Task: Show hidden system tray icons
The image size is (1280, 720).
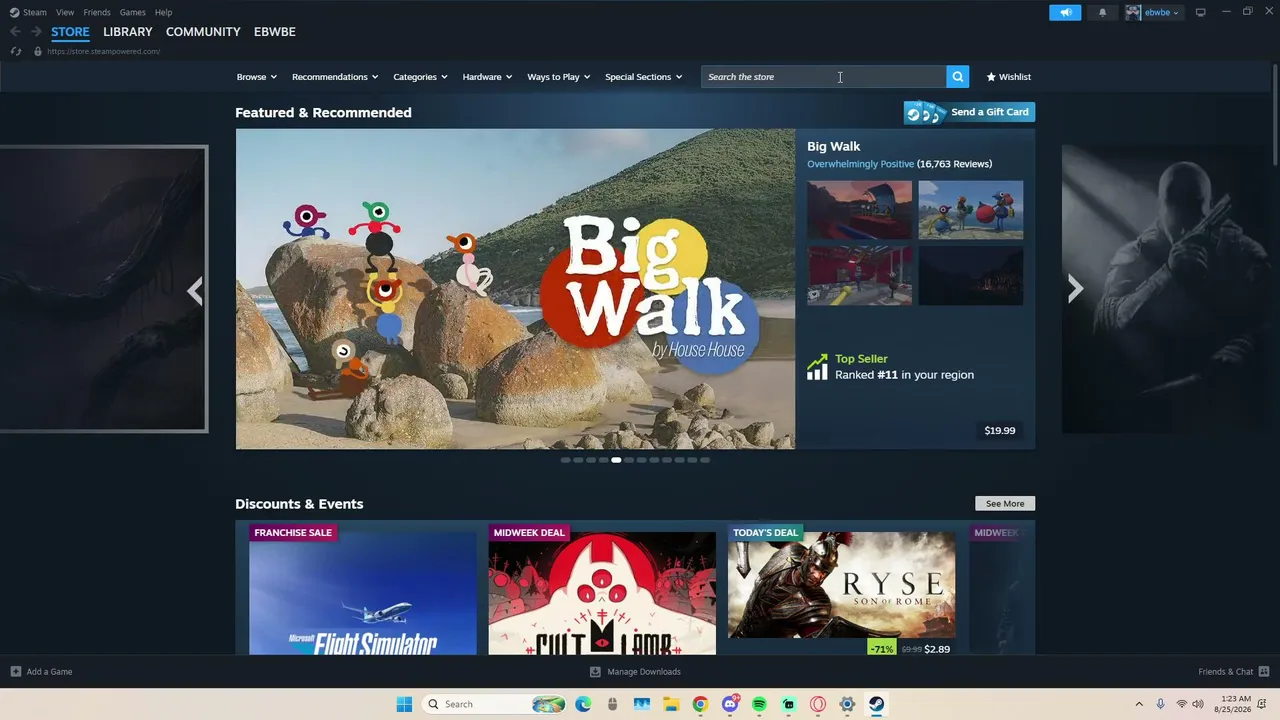Action: pyautogui.click(x=1139, y=704)
